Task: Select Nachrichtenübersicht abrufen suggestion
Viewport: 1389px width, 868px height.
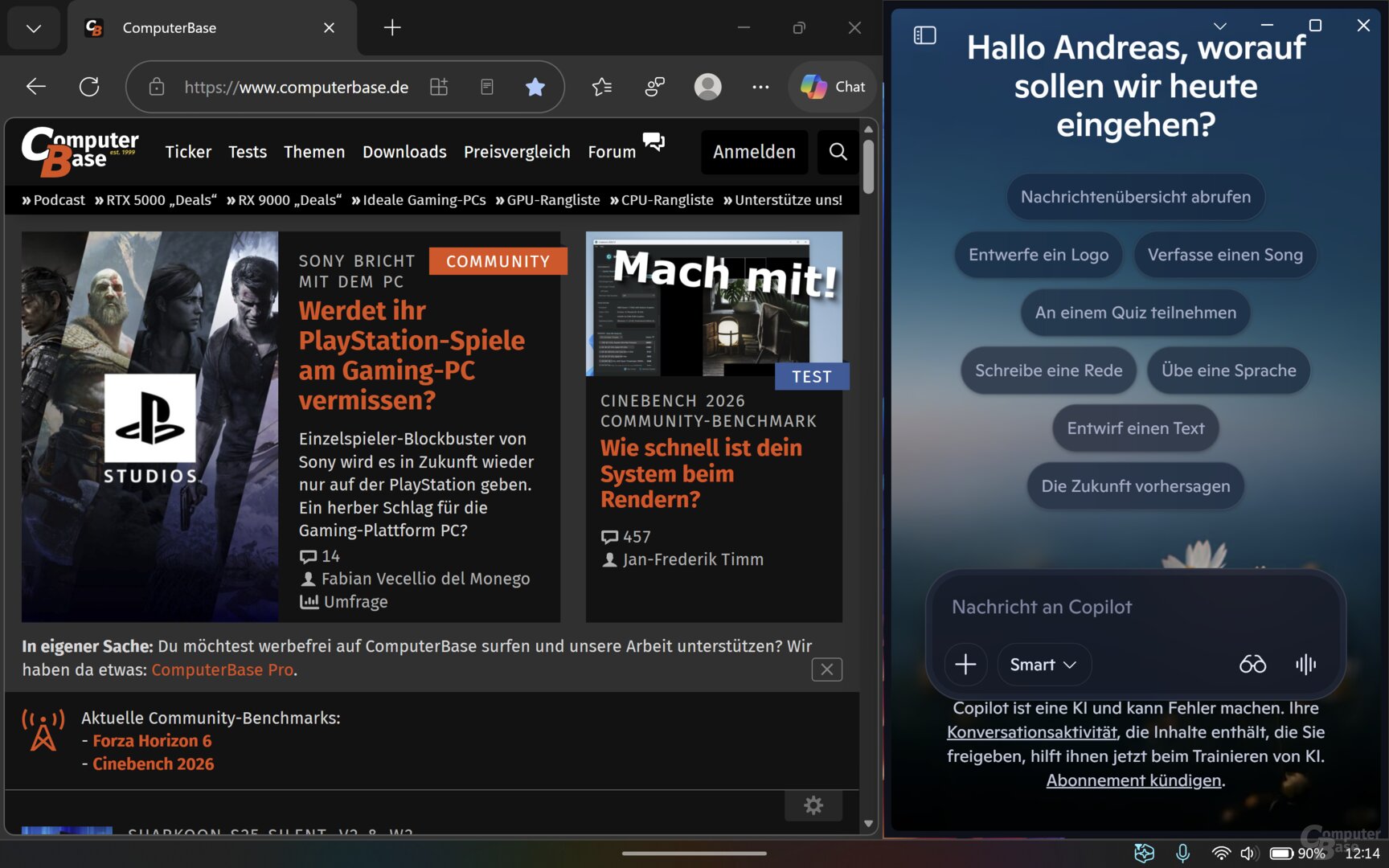Action: coord(1136,197)
